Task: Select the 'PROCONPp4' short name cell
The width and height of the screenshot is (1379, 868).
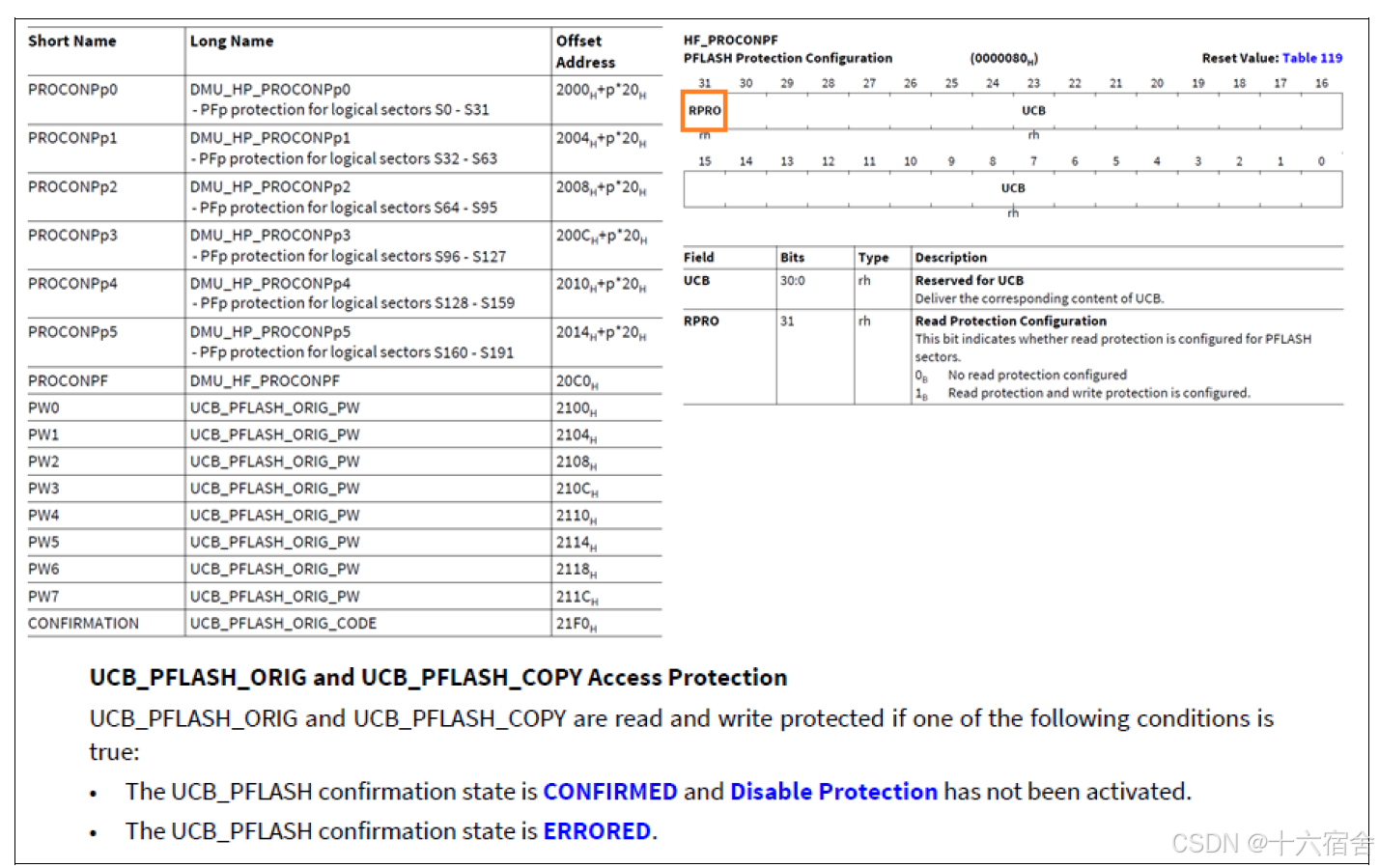Action: [x=72, y=283]
